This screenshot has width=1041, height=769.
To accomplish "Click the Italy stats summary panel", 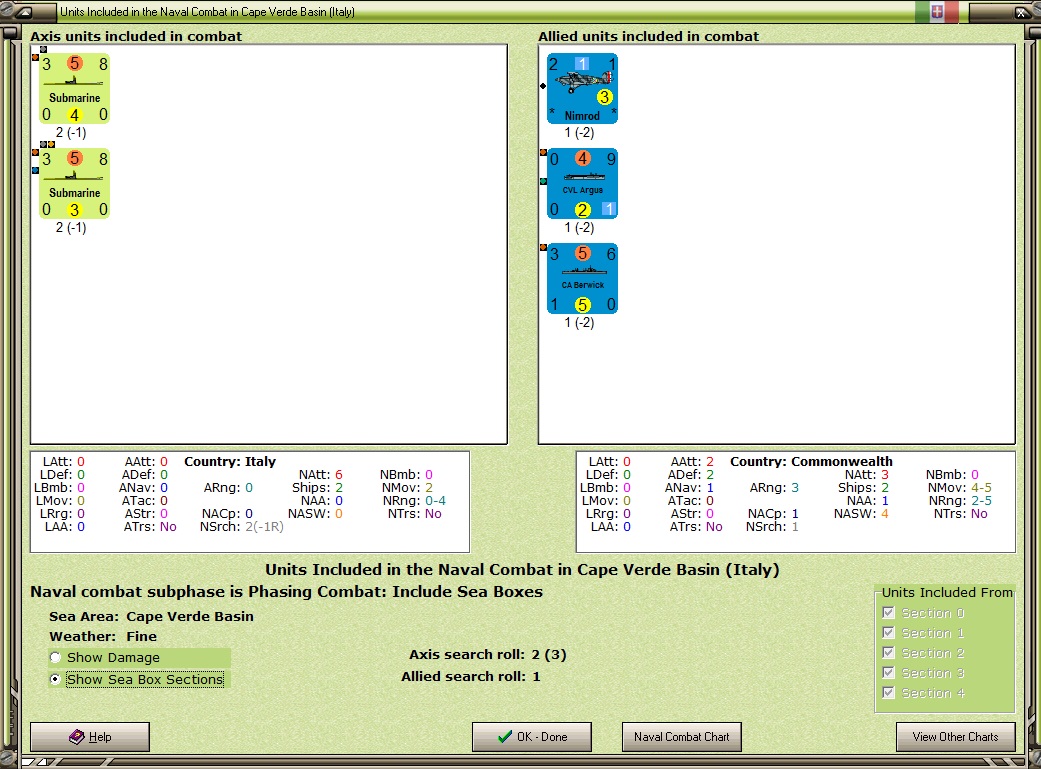I will (x=250, y=502).
